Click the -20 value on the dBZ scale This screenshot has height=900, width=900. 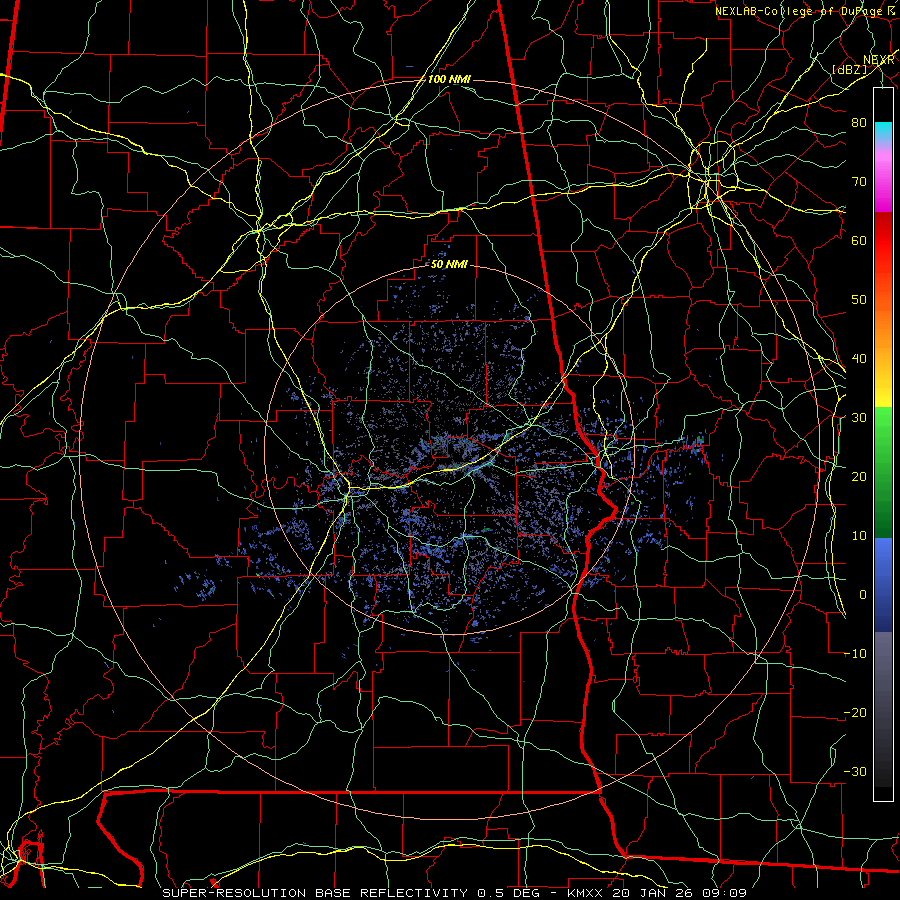855,712
